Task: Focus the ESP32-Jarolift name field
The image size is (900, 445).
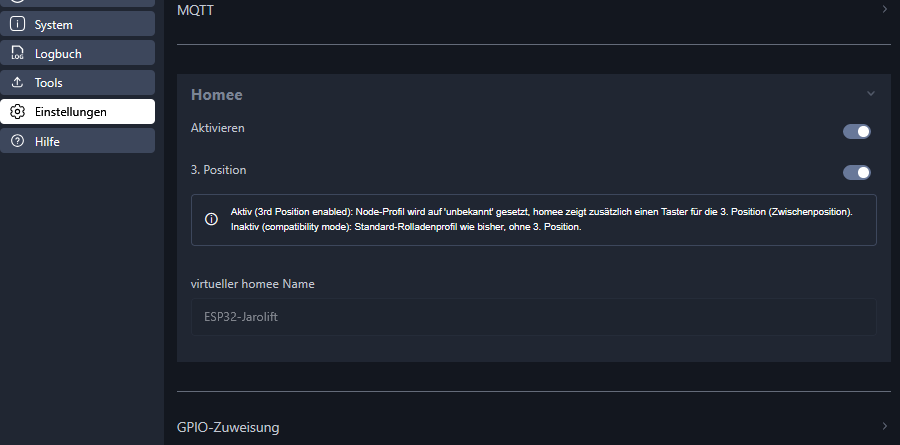Action: pos(533,316)
